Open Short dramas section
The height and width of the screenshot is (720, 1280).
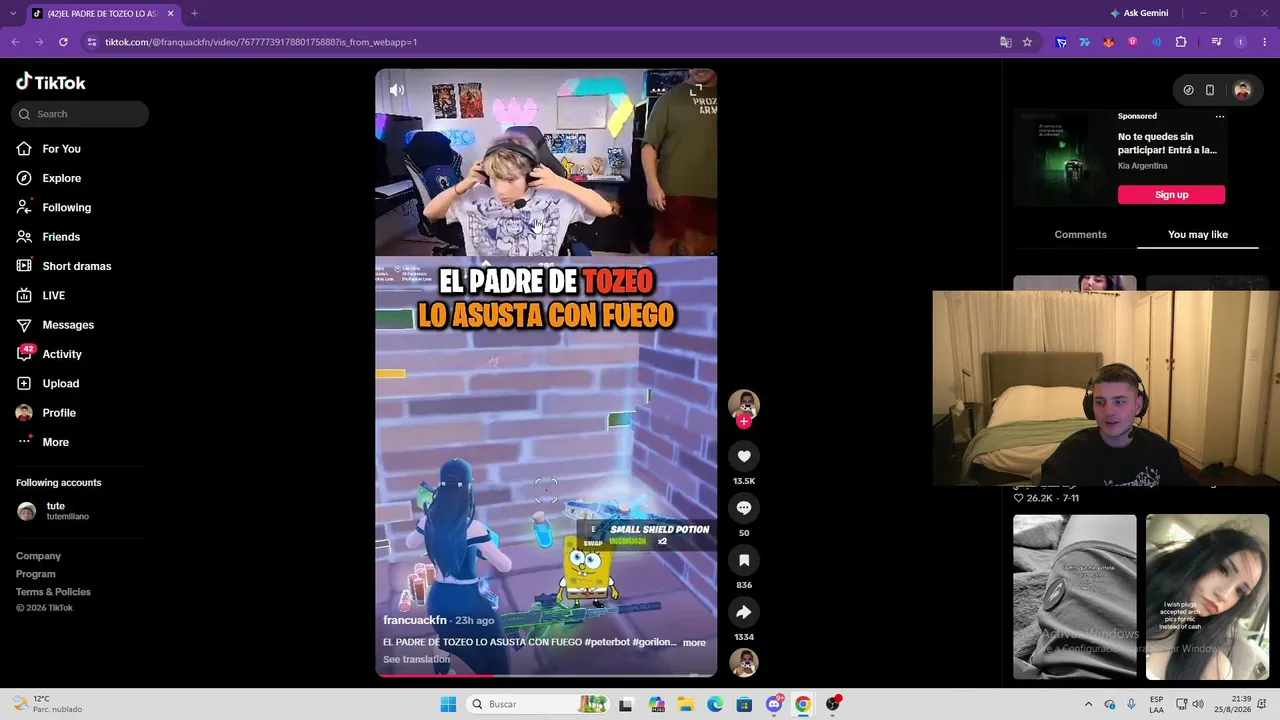pyautogui.click(x=76, y=266)
